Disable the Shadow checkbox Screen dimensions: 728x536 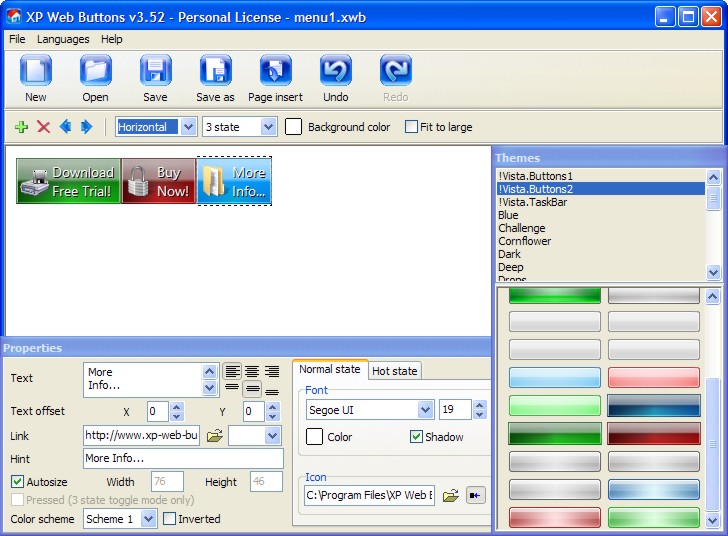pyautogui.click(x=417, y=437)
